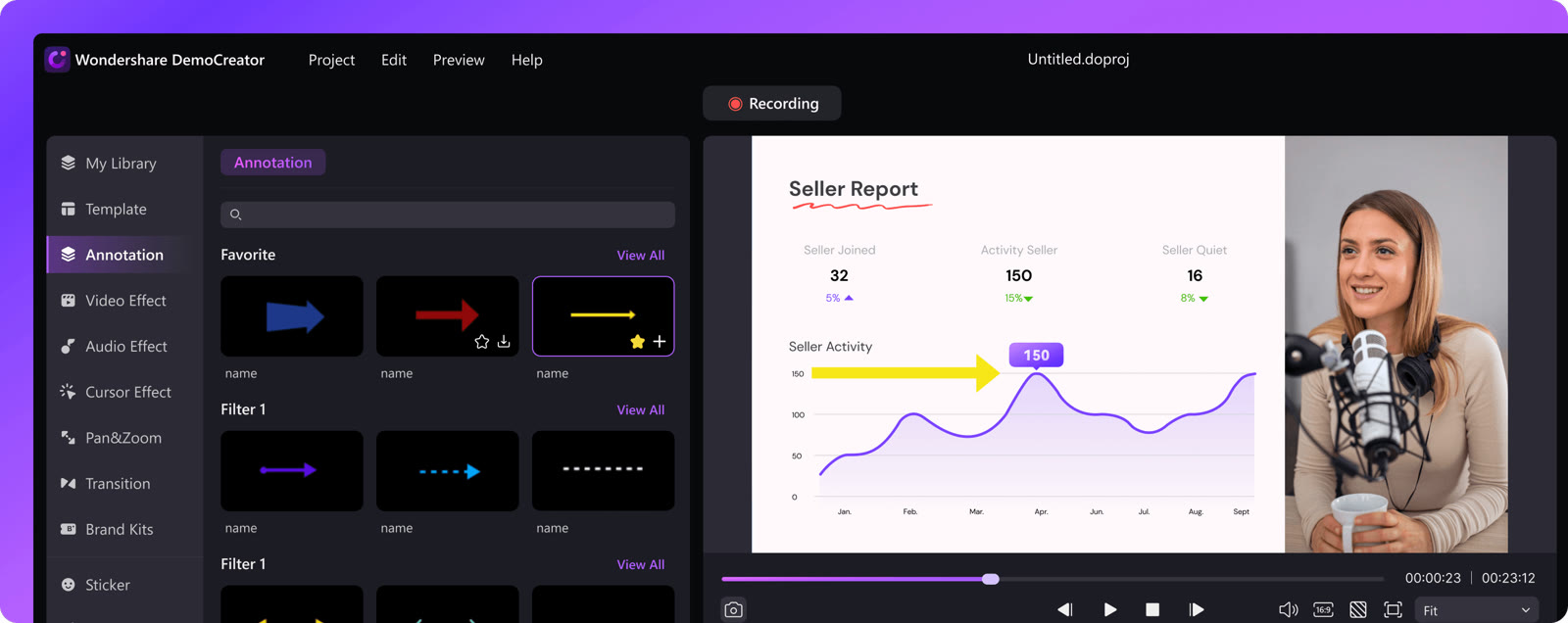
Task: Open the Fit zoom dropdown
Action: tap(1476, 610)
